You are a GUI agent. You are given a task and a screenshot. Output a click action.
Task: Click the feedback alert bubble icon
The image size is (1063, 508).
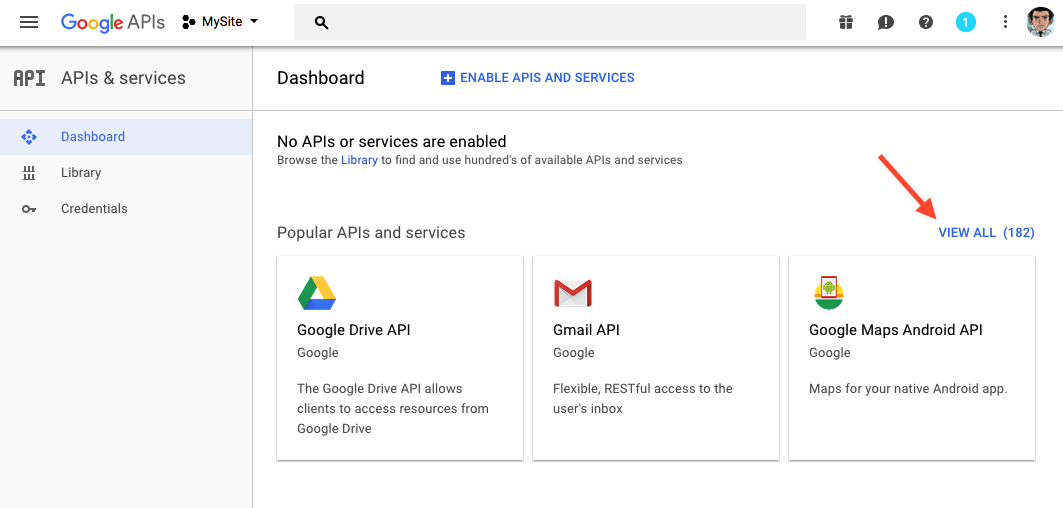pos(885,22)
